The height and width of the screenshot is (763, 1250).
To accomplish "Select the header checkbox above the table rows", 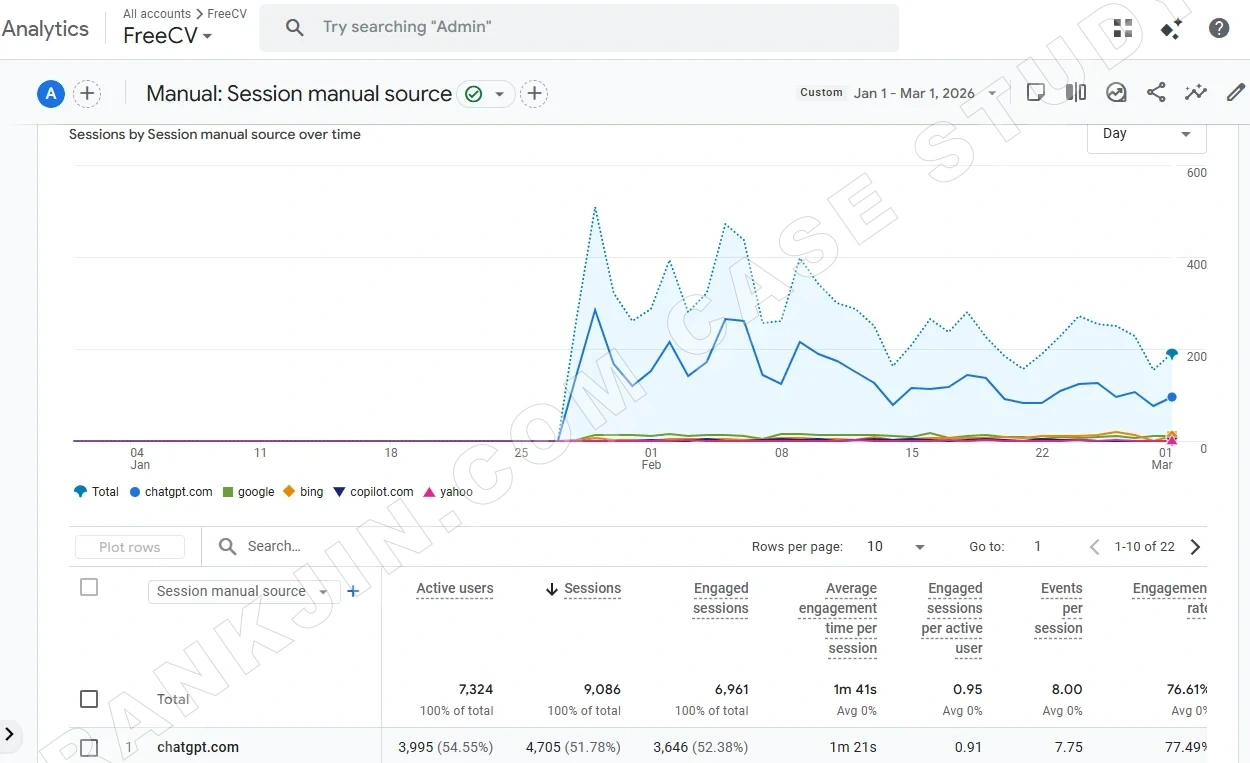I will (89, 587).
